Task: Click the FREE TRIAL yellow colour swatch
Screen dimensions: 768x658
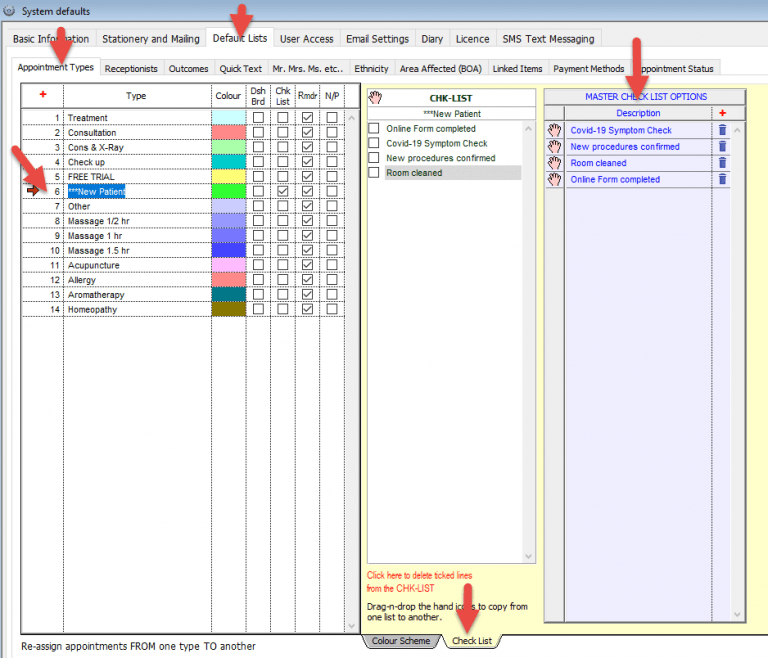Action: click(229, 176)
